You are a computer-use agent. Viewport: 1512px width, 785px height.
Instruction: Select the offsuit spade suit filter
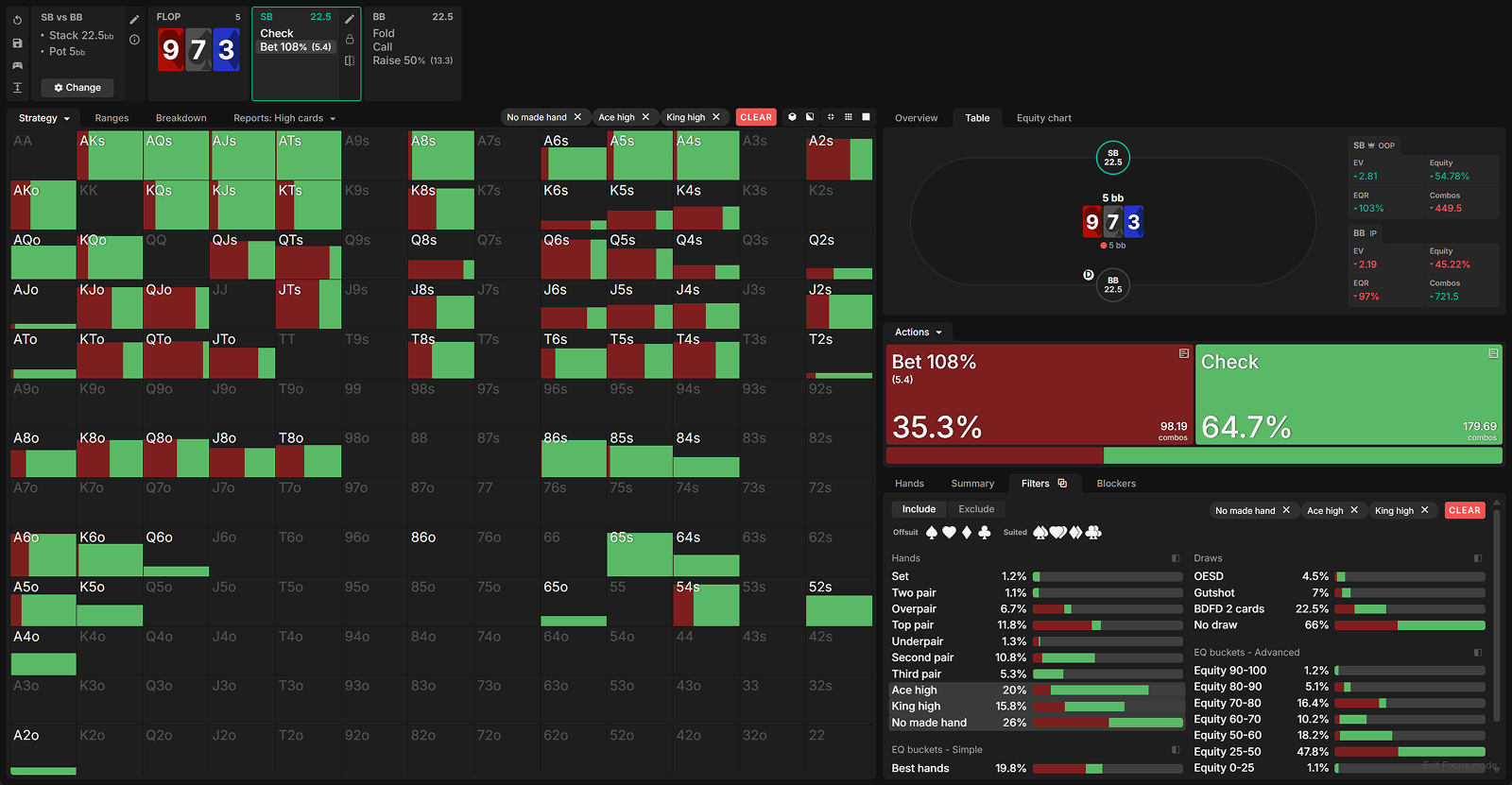click(x=932, y=533)
